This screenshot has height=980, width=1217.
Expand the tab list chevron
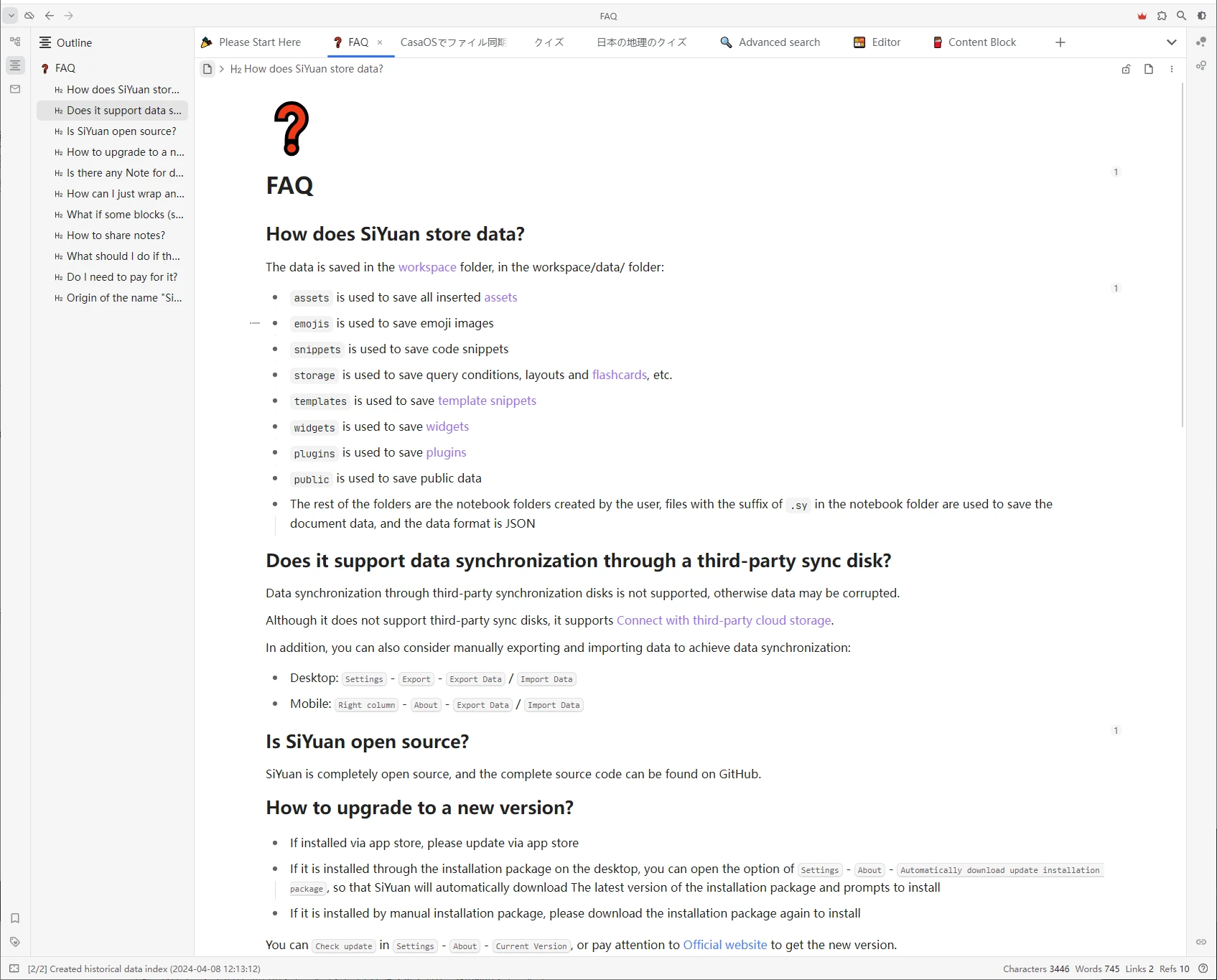pyautogui.click(x=1172, y=42)
